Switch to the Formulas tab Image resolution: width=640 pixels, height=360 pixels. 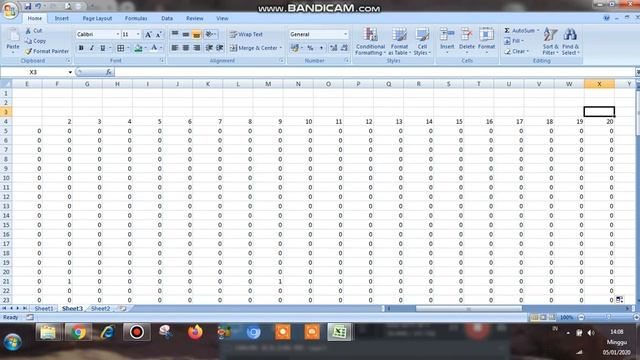[x=136, y=18]
